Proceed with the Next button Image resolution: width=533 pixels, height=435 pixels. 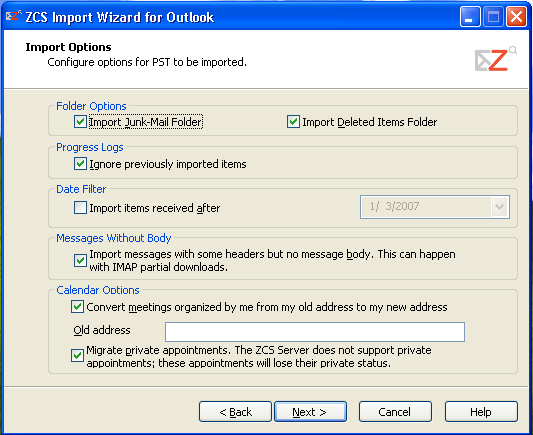tap(310, 412)
